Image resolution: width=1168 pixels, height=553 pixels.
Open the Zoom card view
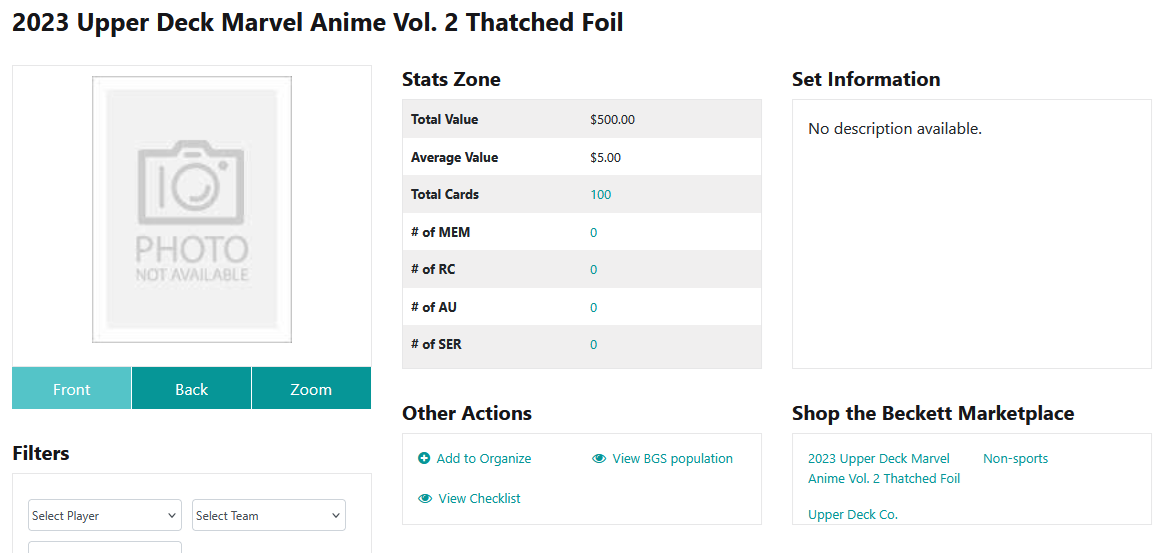311,389
